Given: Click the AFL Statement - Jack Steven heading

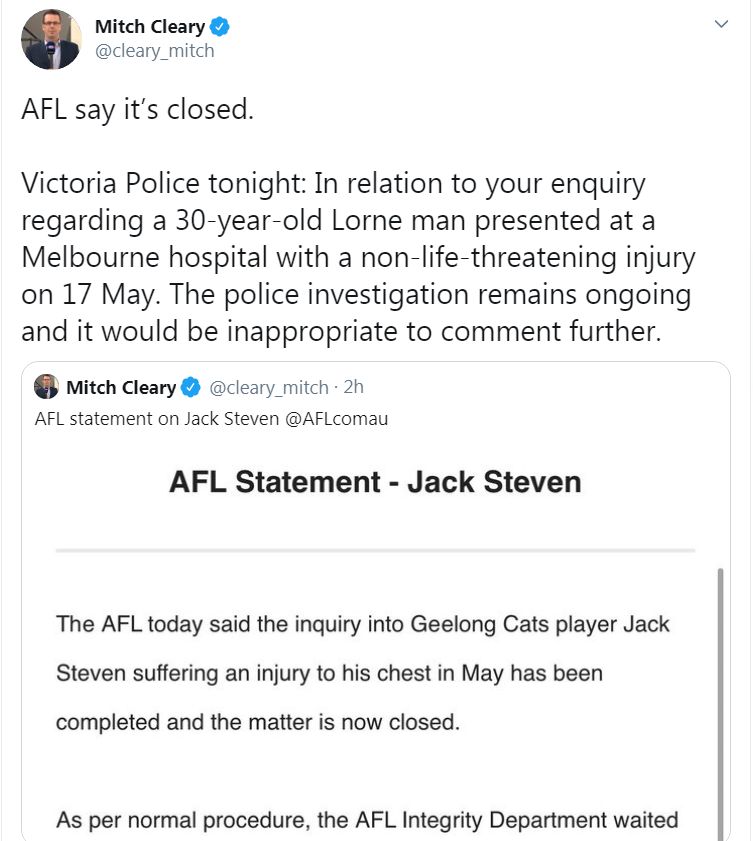Looking at the screenshot, I should point(375,482).
